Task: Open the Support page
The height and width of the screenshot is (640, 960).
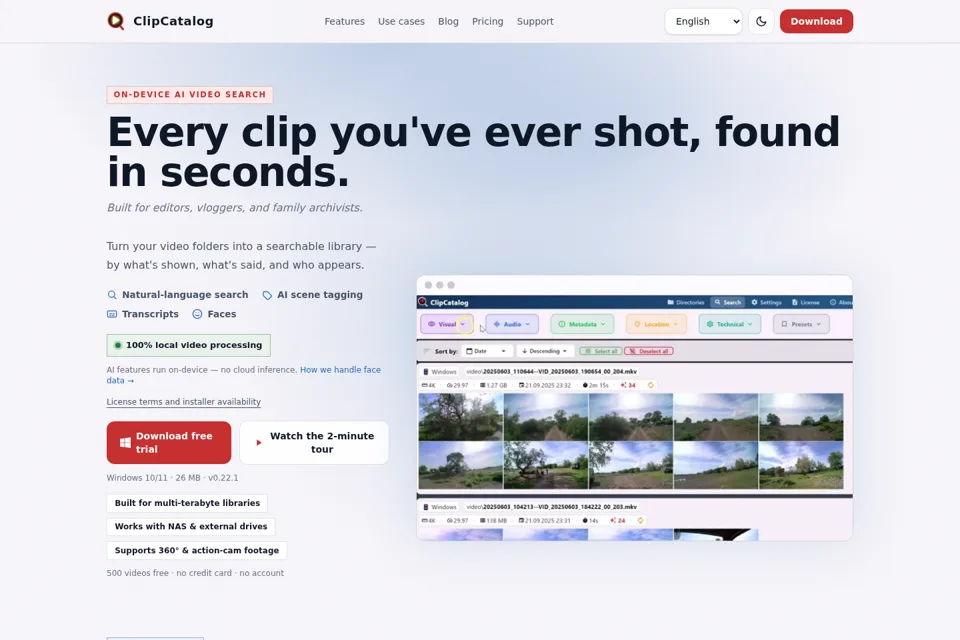Action: 534,21
